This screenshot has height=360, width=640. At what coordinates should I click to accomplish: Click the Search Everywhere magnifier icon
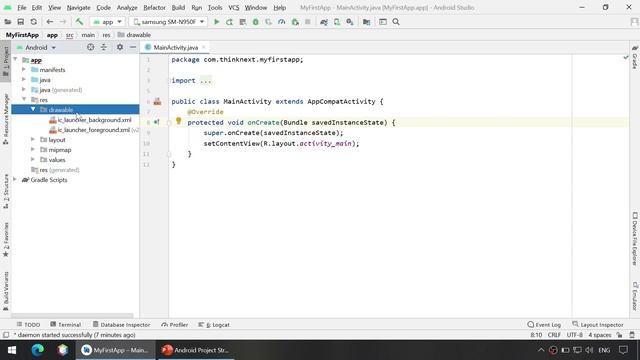(396, 22)
